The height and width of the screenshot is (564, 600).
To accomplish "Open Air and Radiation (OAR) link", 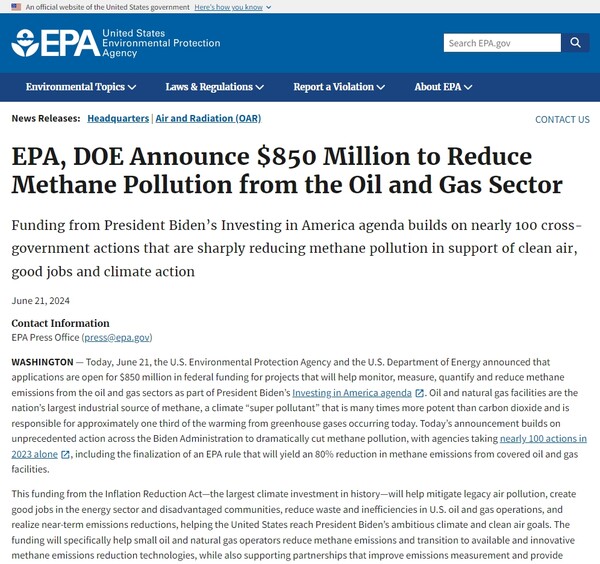I will click(205, 119).
